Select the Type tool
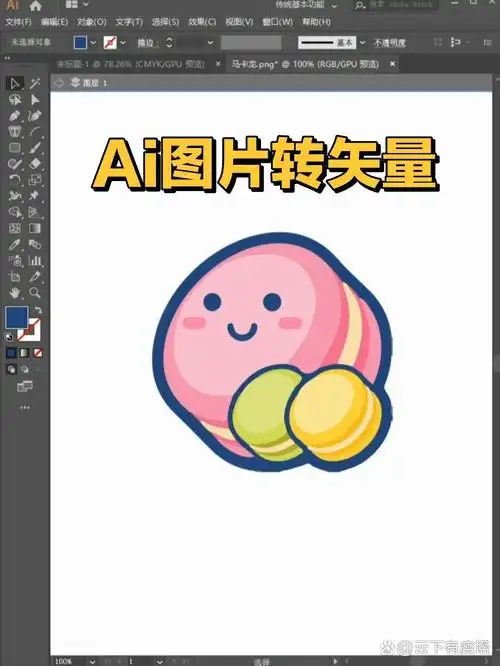 click(x=15, y=132)
